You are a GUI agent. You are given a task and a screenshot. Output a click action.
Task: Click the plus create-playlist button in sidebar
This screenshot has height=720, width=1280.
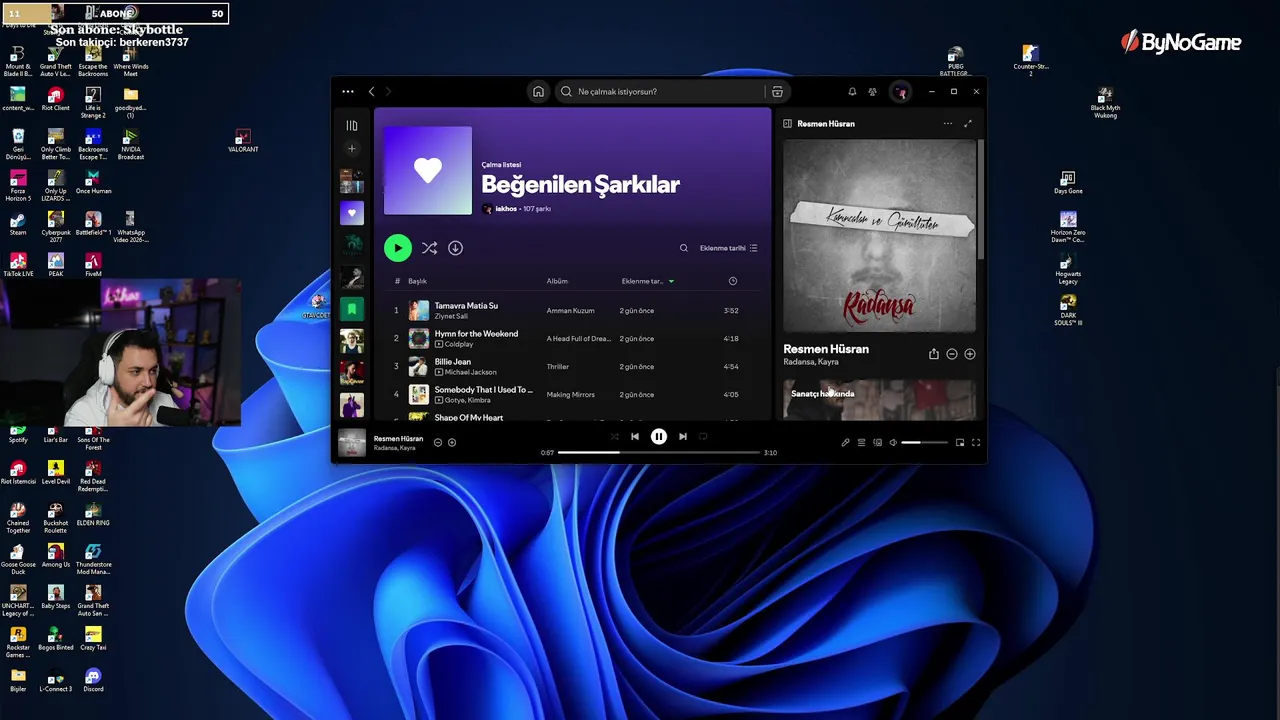351,149
